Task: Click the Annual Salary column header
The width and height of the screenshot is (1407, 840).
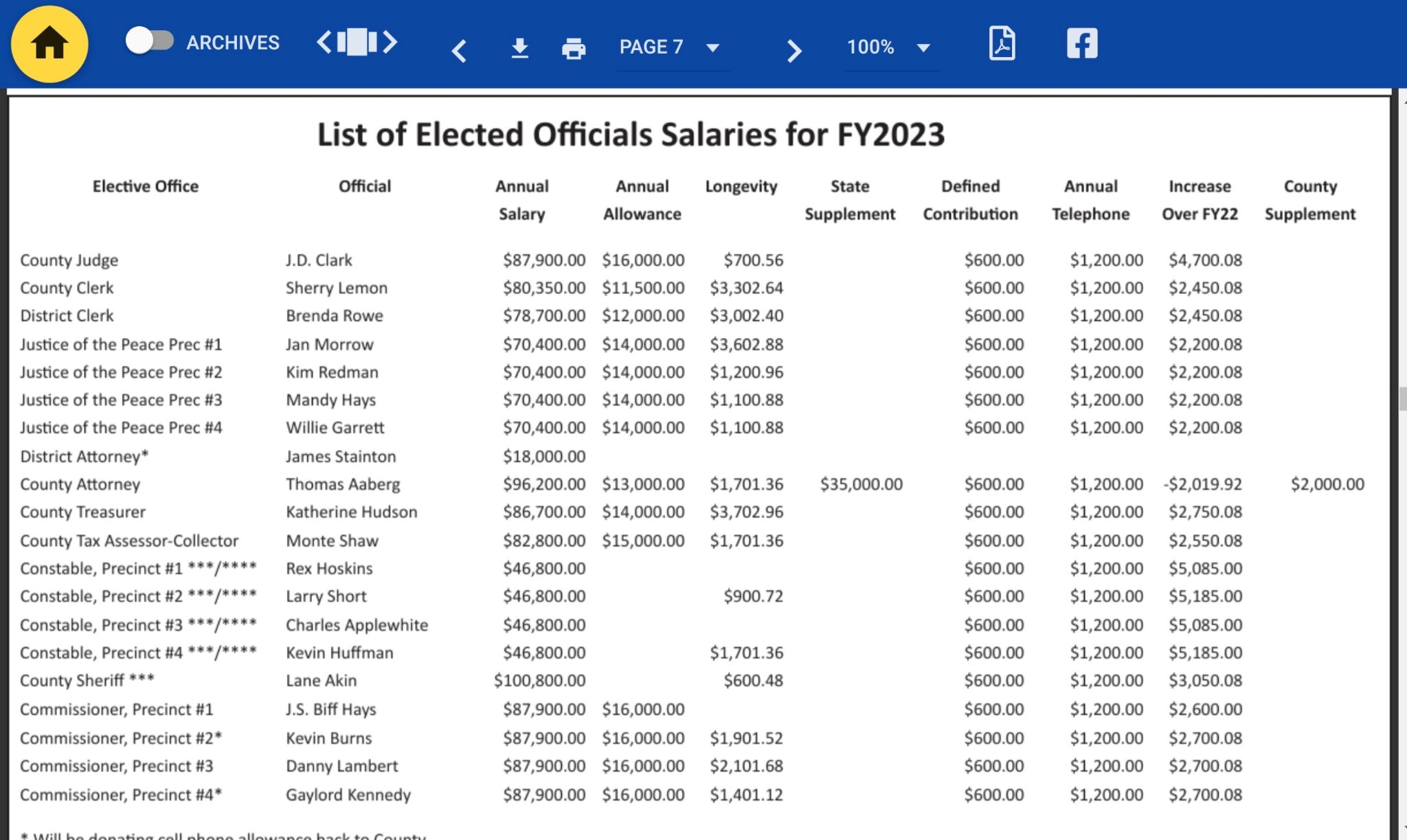Action: 521,200
